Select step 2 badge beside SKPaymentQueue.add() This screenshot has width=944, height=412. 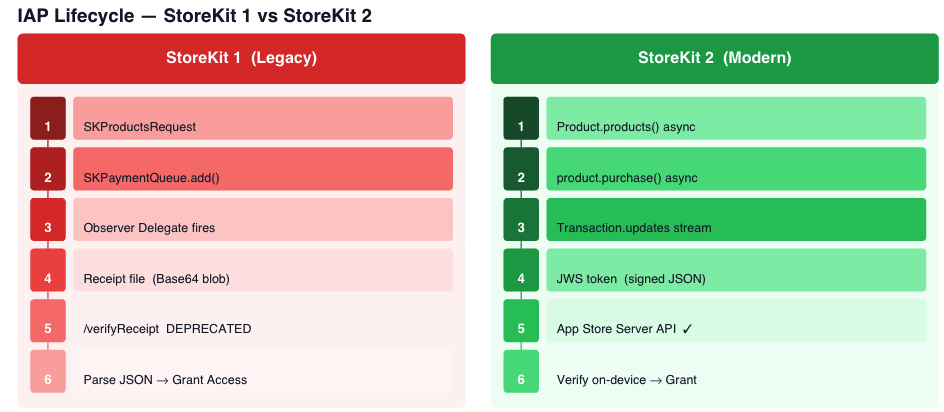pos(48,169)
